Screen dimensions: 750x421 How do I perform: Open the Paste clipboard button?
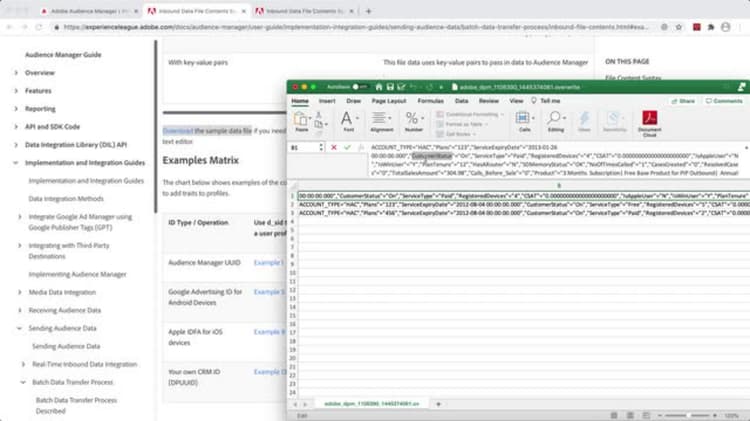point(301,121)
